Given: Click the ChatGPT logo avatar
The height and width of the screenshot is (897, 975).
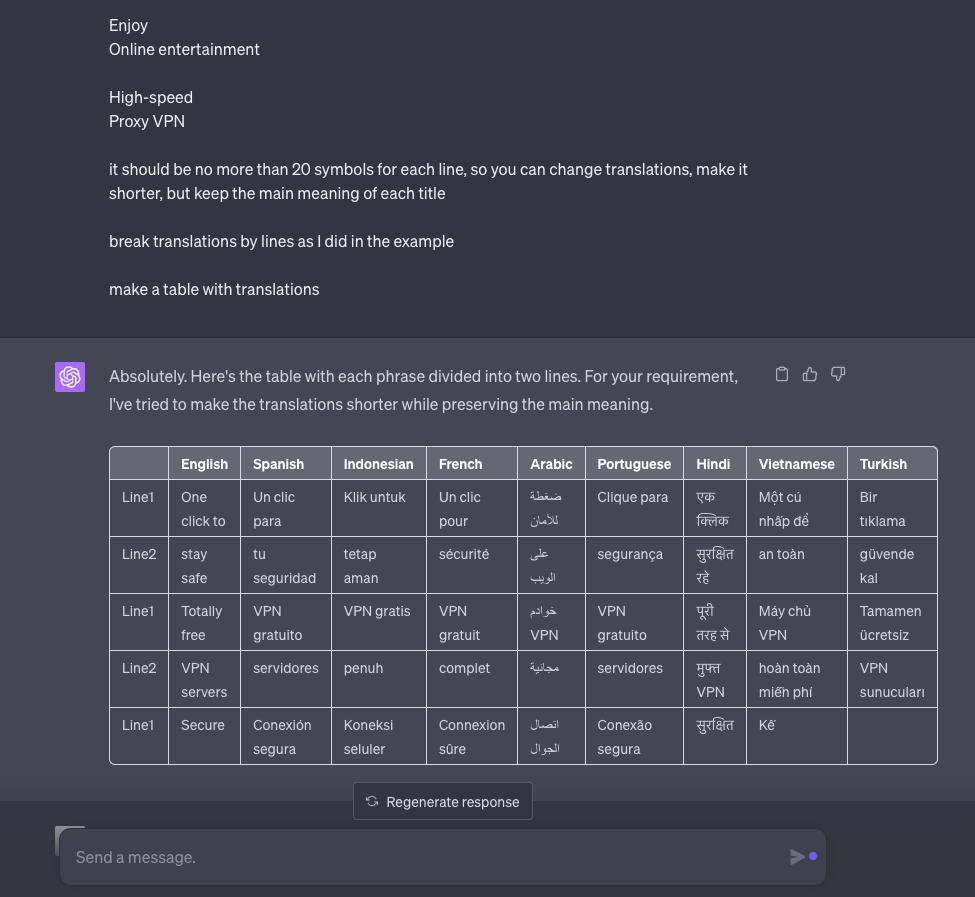Looking at the screenshot, I should click(x=70, y=377).
